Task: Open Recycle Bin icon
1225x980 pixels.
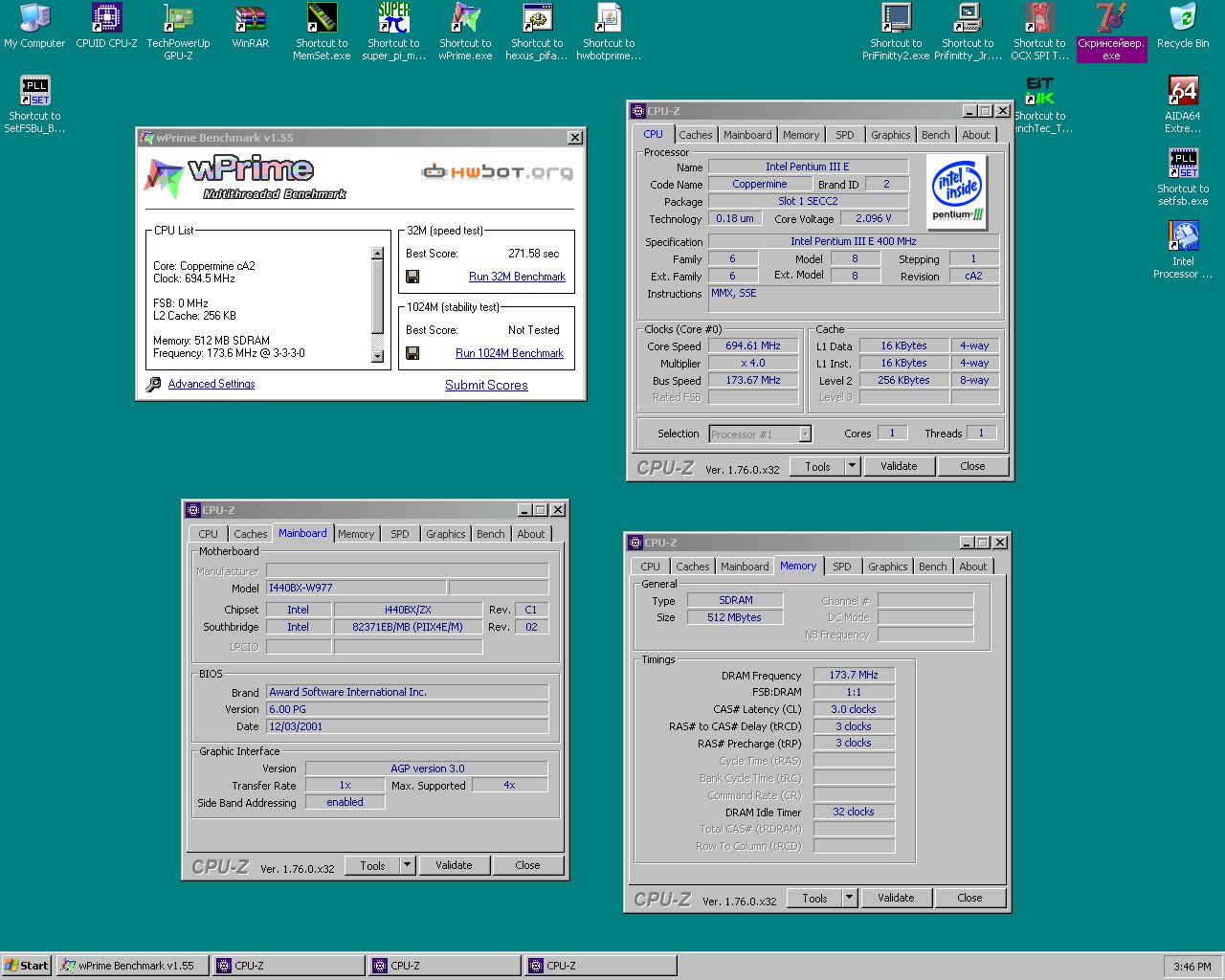Action: click(1183, 27)
